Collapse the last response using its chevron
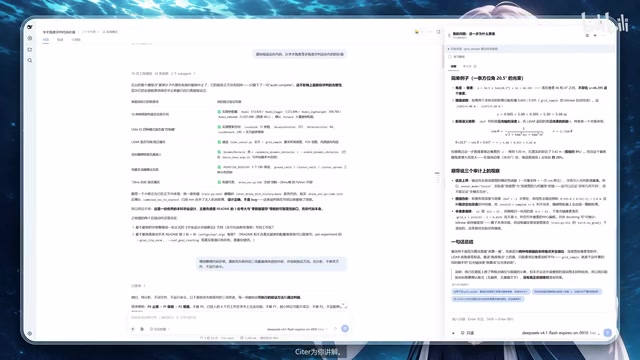 343,304
